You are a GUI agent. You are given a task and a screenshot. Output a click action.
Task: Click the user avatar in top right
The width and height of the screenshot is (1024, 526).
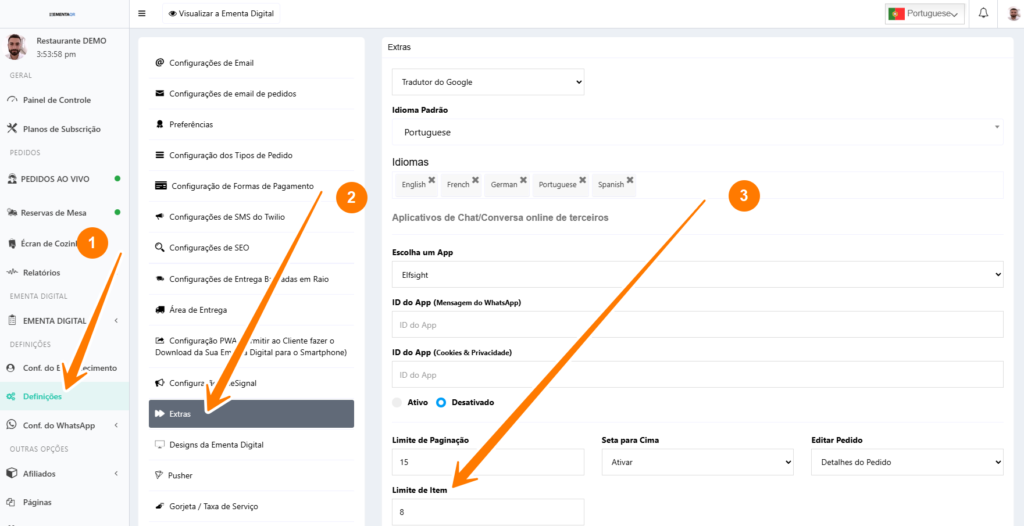click(x=1015, y=14)
